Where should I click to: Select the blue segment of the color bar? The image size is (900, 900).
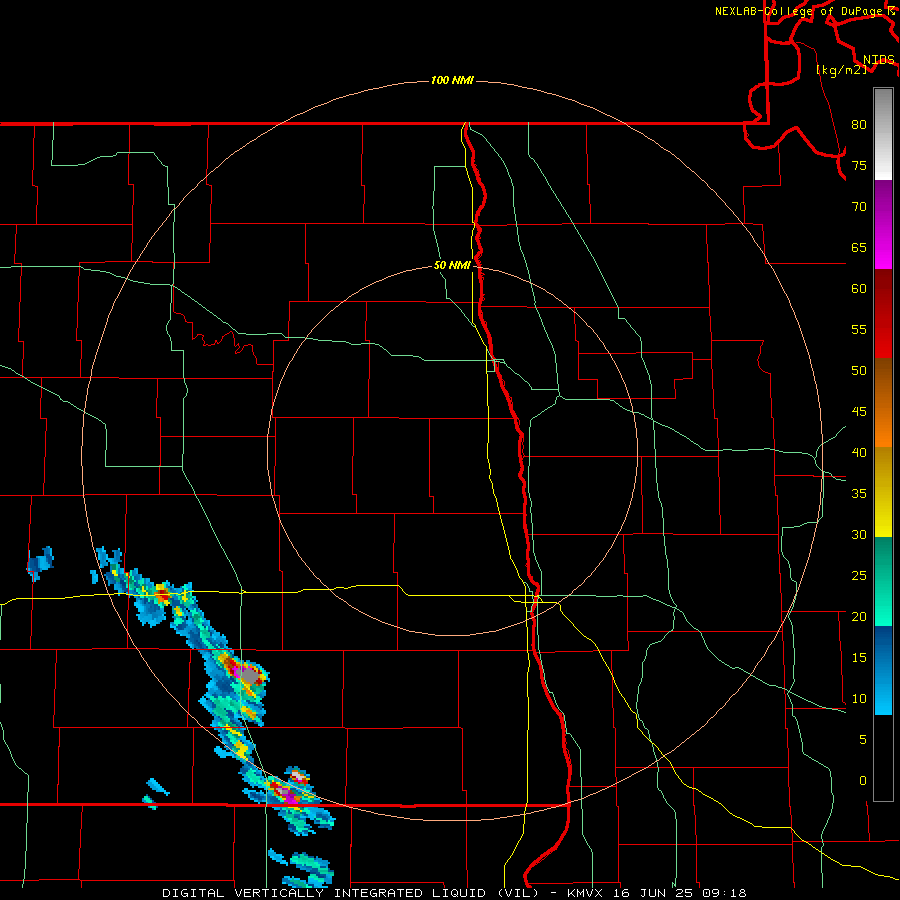[883, 670]
